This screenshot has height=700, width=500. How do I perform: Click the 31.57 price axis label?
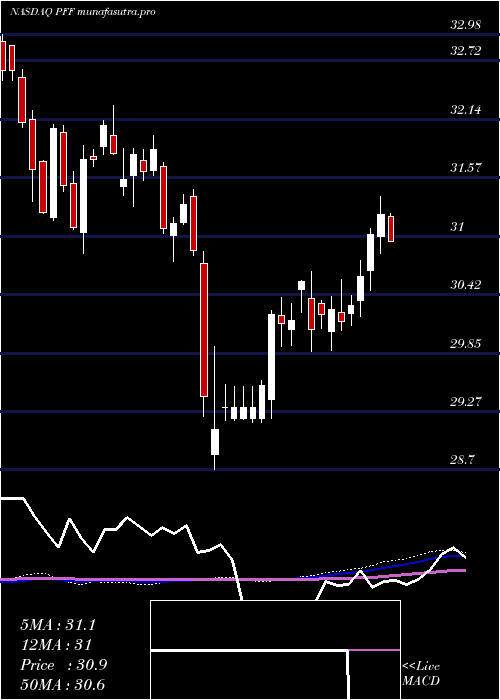pyautogui.click(x=466, y=168)
